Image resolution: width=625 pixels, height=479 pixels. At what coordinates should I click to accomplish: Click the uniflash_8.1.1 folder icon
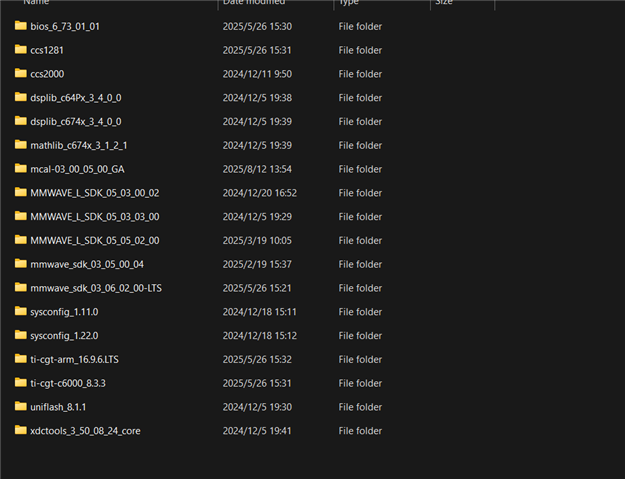point(21,406)
